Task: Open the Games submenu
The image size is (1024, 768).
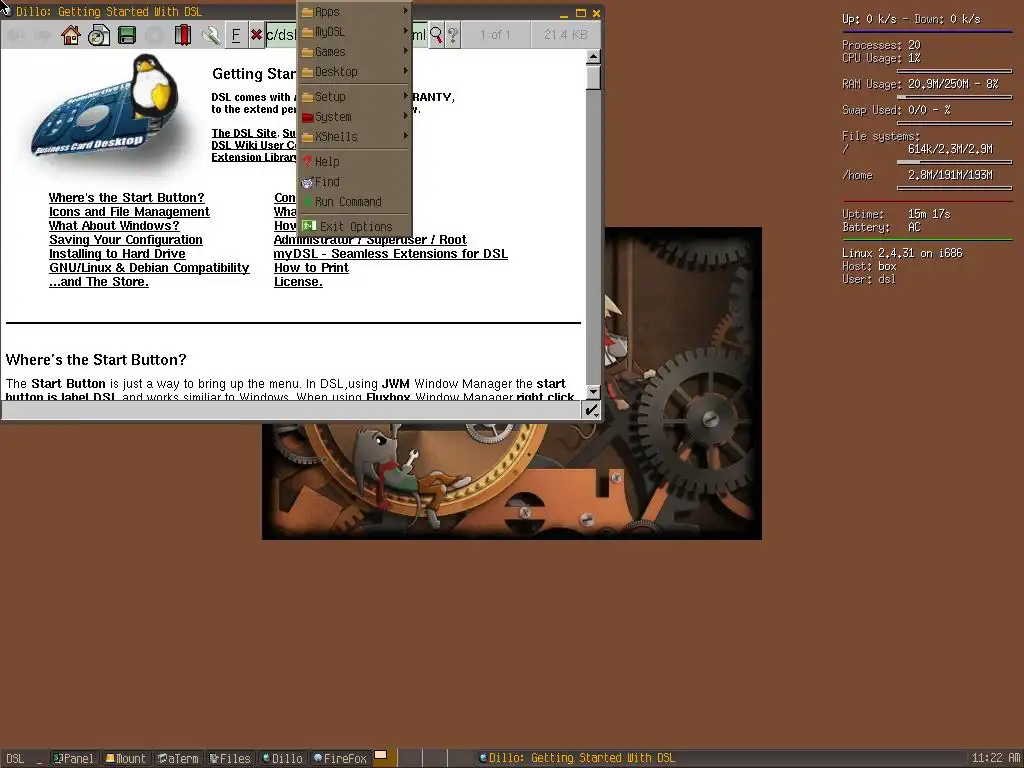Action: pos(355,52)
